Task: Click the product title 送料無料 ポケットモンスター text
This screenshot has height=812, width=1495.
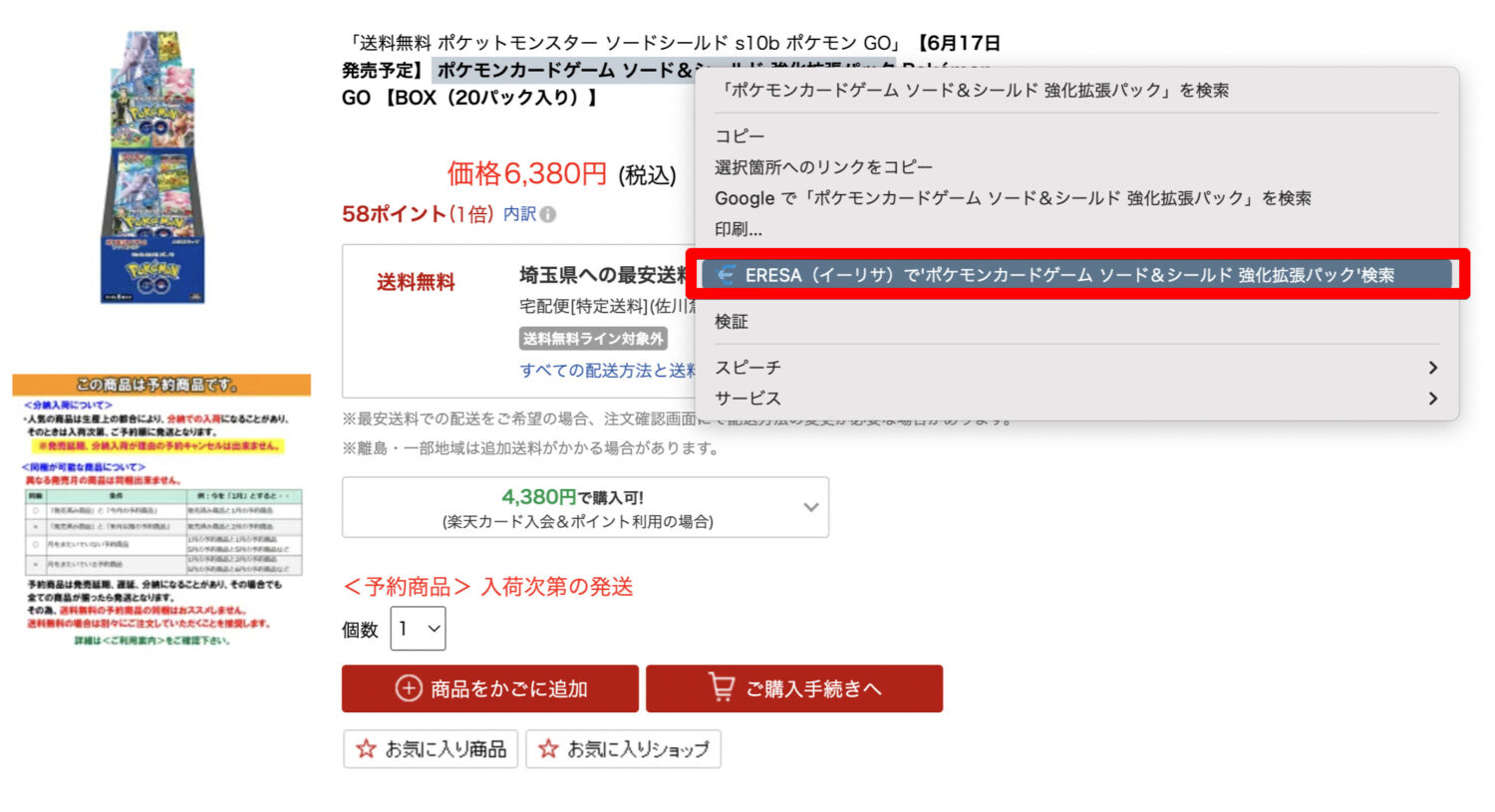Action: click(x=671, y=70)
